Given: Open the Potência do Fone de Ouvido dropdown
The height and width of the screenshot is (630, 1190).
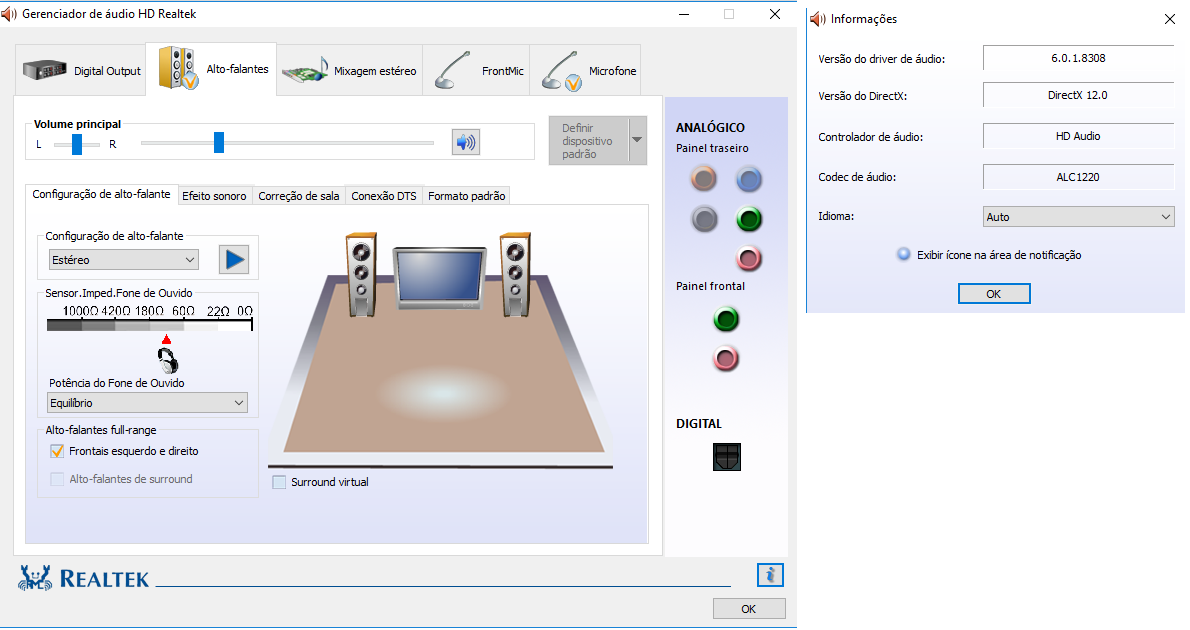Looking at the screenshot, I should 147,403.
